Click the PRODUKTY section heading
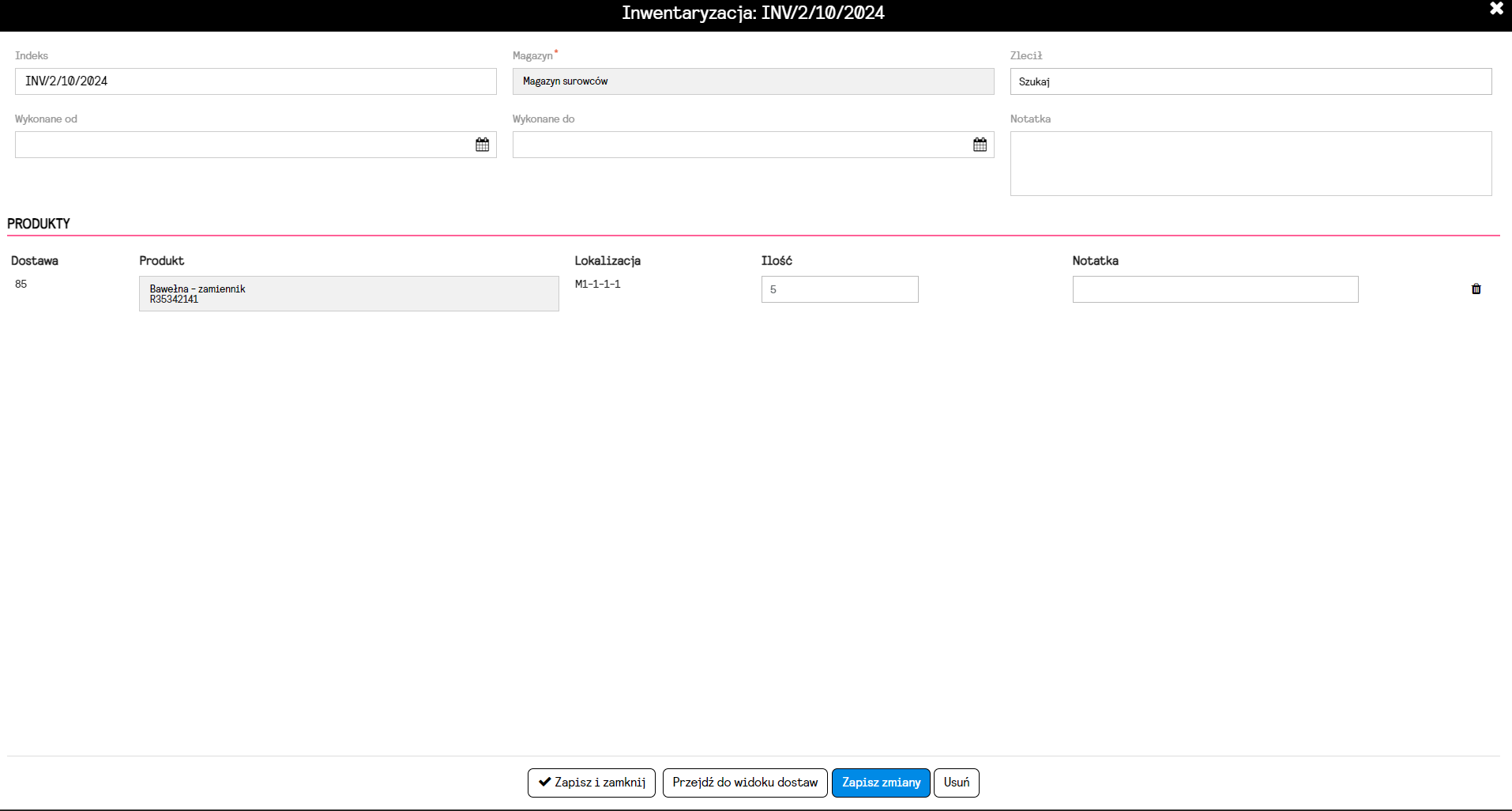The height and width of the screenshot is (811, 1512). tap(39, 224)
